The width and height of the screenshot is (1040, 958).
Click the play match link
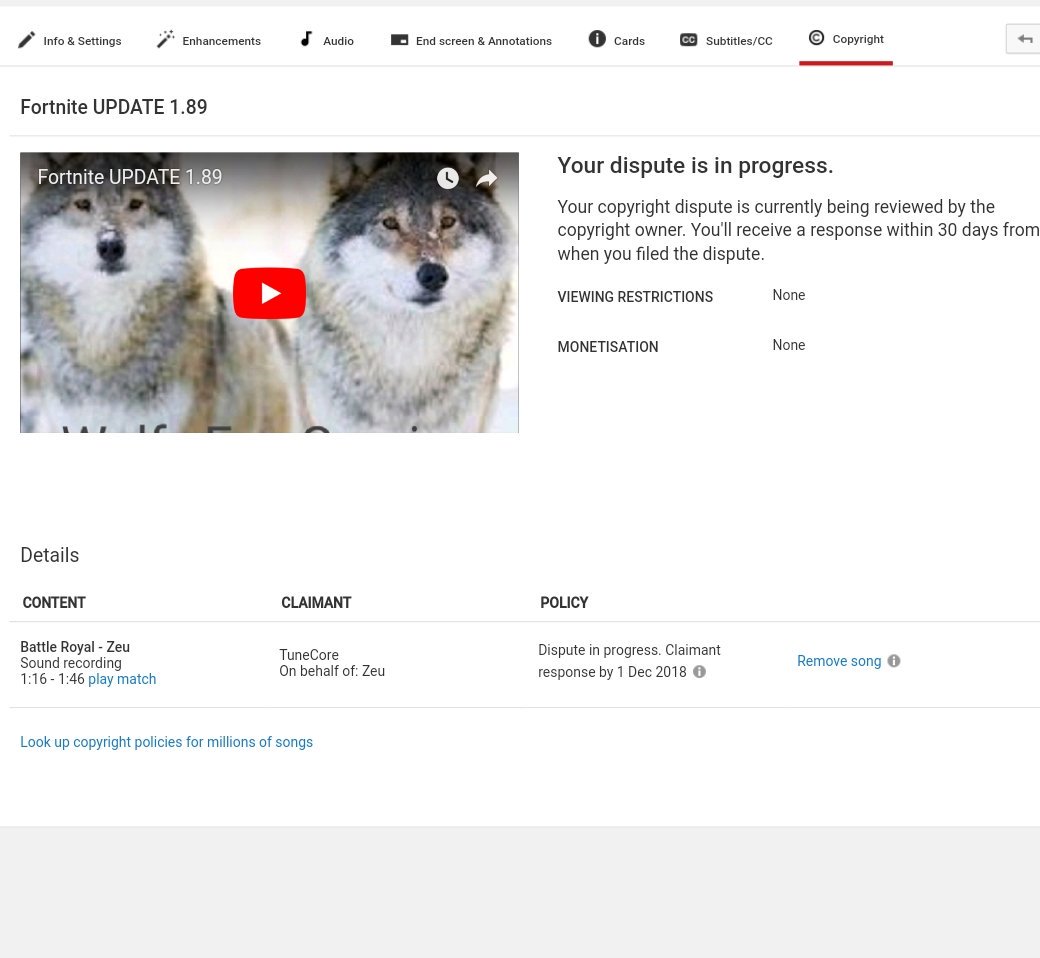pos(122,679)
